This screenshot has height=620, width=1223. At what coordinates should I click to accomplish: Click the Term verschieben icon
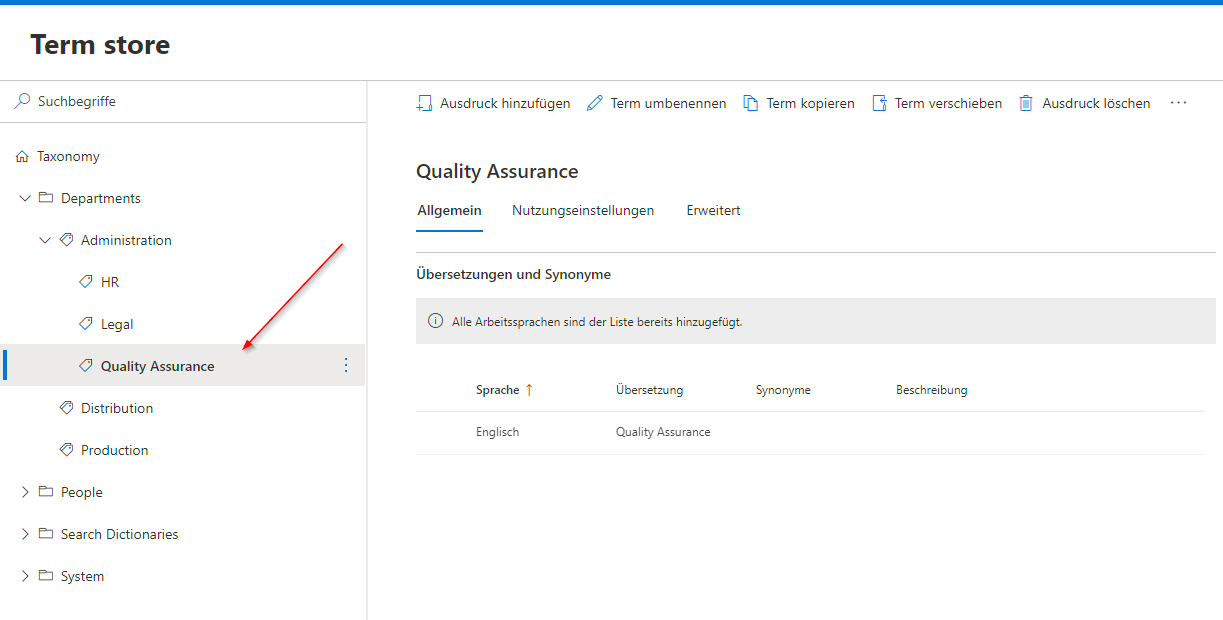[880, 103]
